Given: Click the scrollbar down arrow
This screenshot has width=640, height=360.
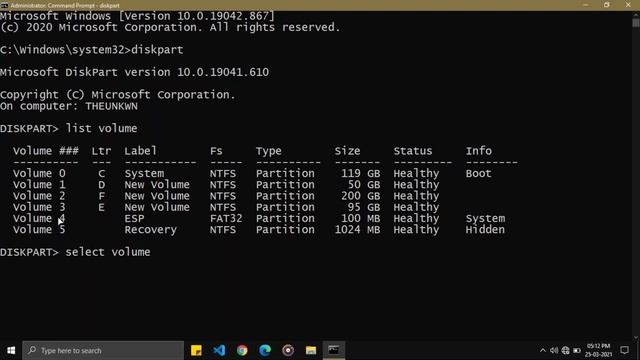Looking at the screenshot, I should [x=636, y=337].
